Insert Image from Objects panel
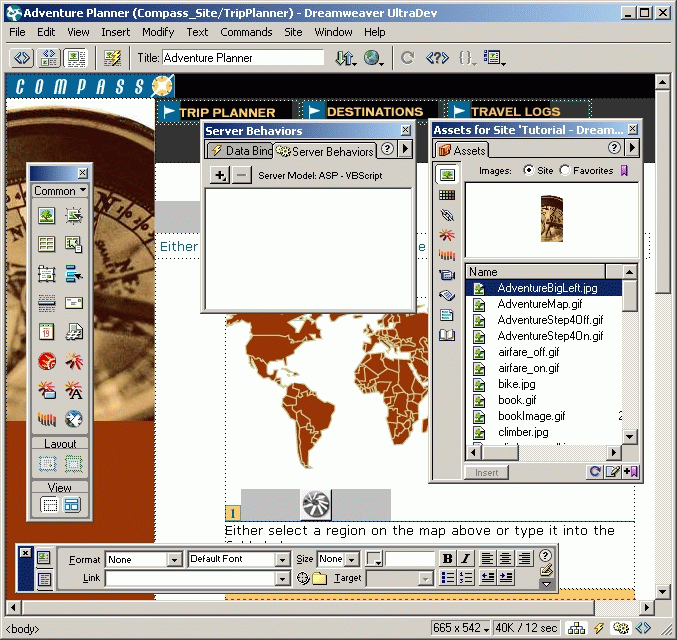The width and height of the screenshot is (677, 640). pyautogui.click(x=46, y=215)
